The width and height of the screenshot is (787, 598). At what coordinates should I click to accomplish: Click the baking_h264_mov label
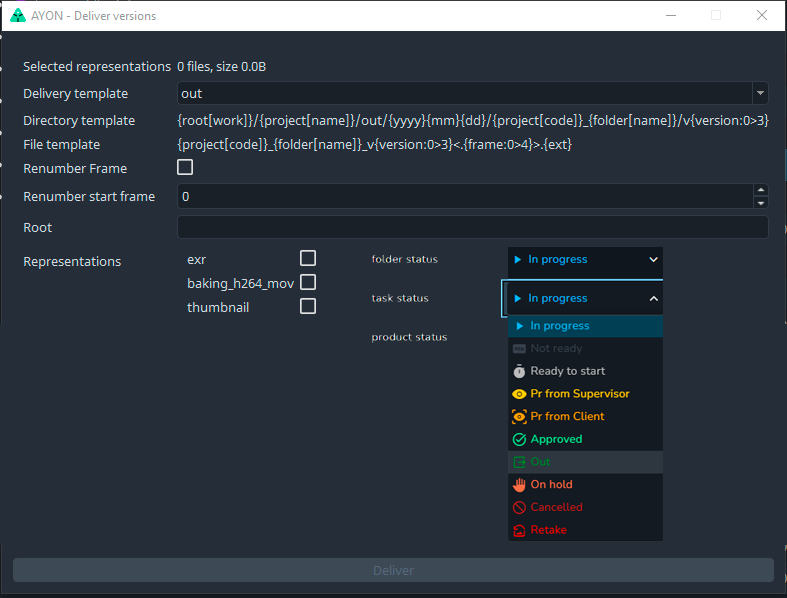[x=240, y=284]
